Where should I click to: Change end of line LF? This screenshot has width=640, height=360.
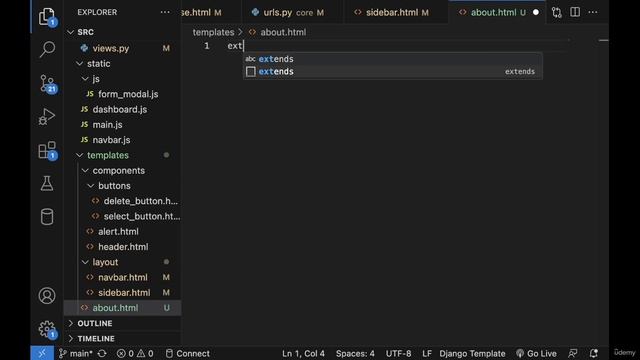[x=427, y=353]
